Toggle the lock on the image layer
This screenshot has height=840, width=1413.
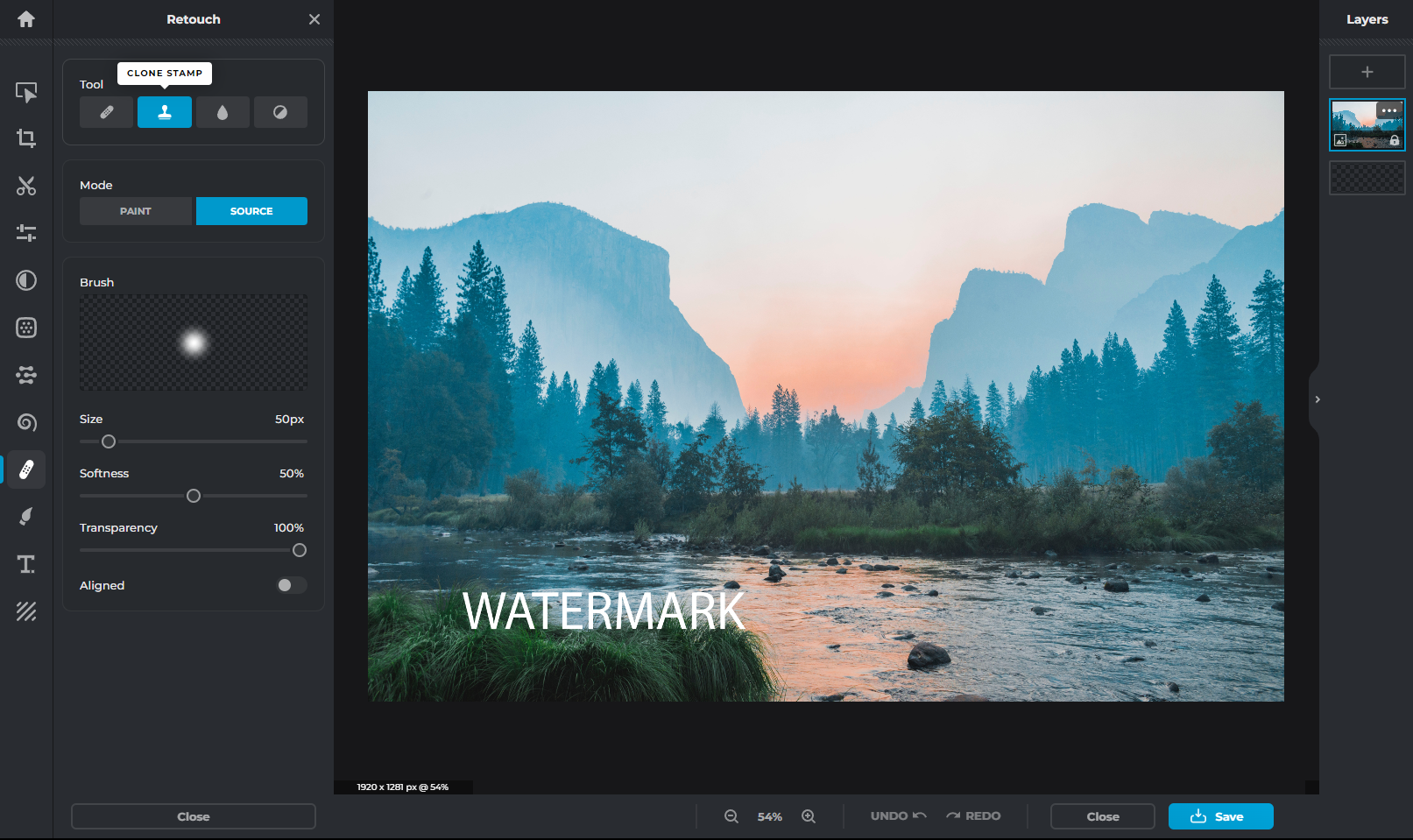[1395, 139]
